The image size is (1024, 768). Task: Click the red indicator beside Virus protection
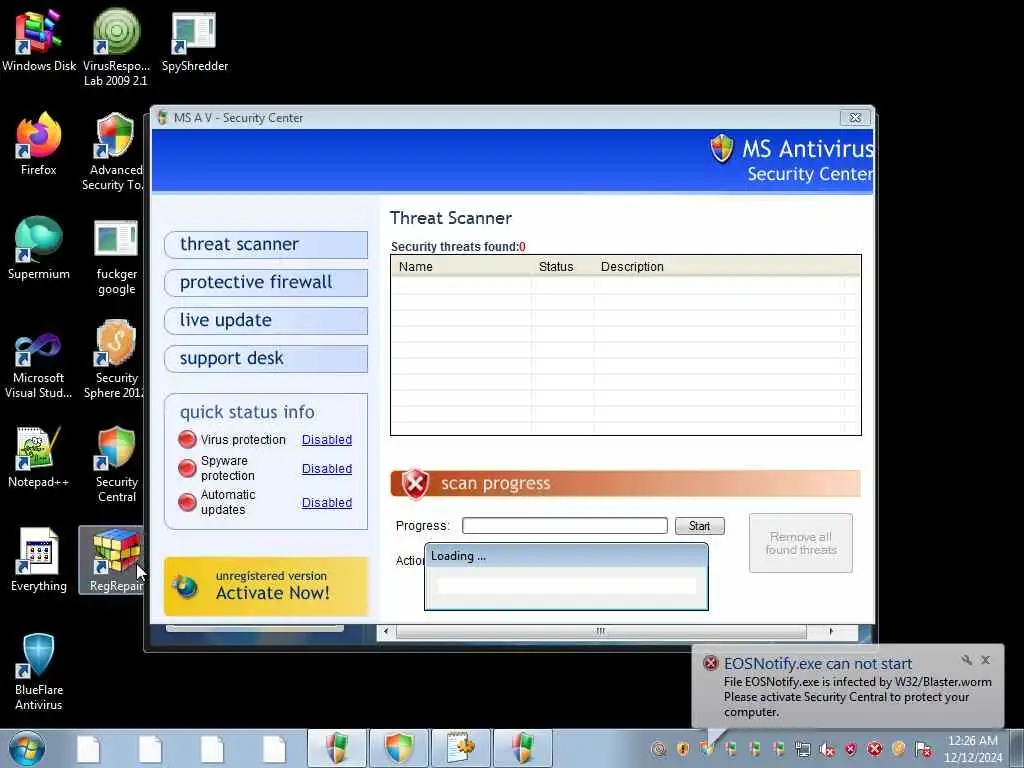coord(187,440)
